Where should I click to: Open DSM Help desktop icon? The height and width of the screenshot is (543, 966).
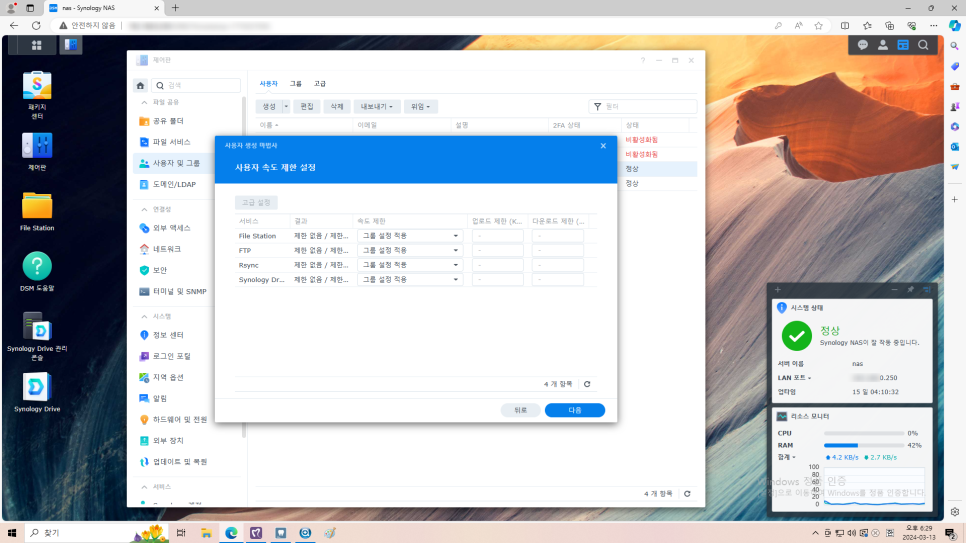(37, 272)
